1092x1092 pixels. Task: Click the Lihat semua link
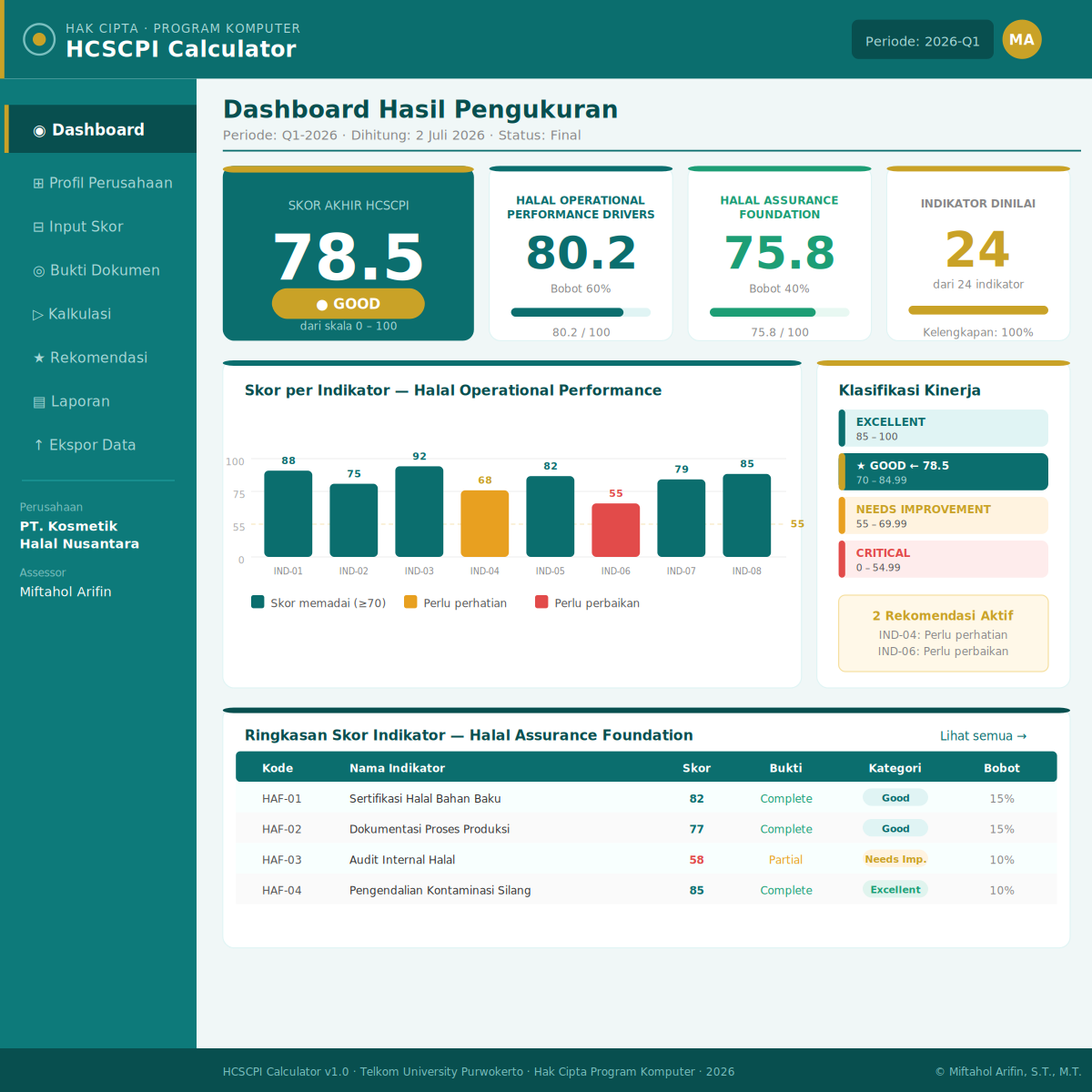click(x=983, y=736)
